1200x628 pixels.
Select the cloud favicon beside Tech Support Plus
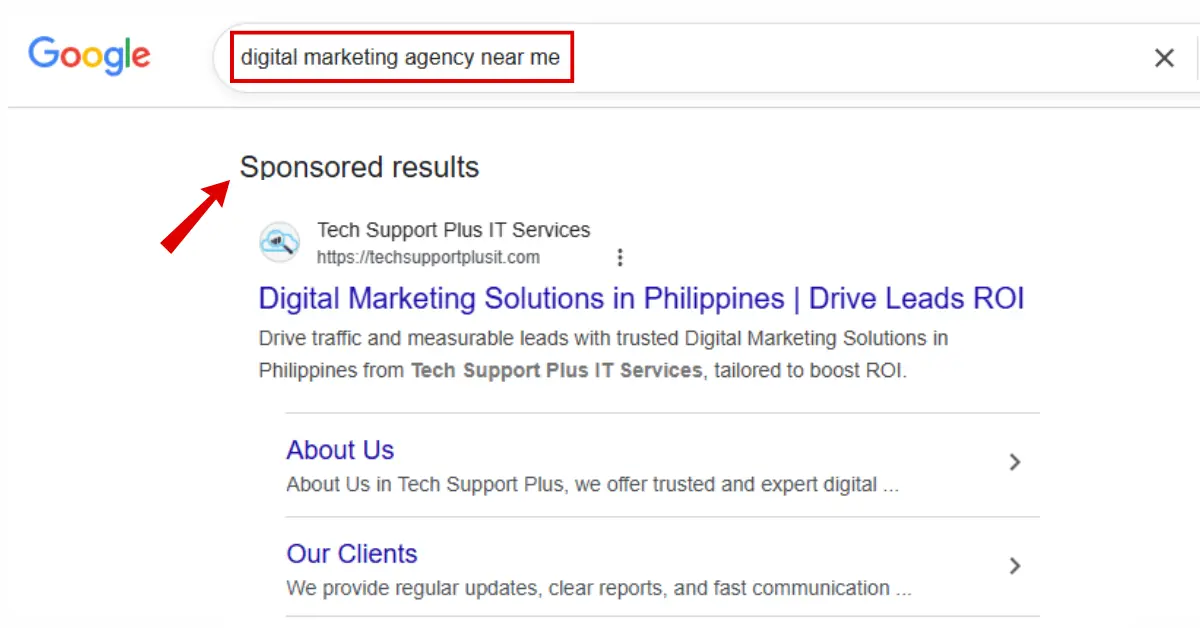[x=279, y=242]
